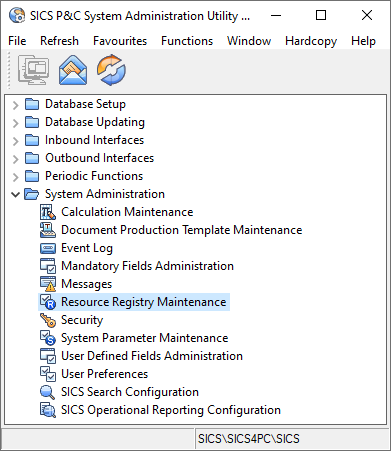Select Resource Registry Maintenance text
Image resolution: width=391 pixels, height=451 pixels.
[x=144, y=302]
